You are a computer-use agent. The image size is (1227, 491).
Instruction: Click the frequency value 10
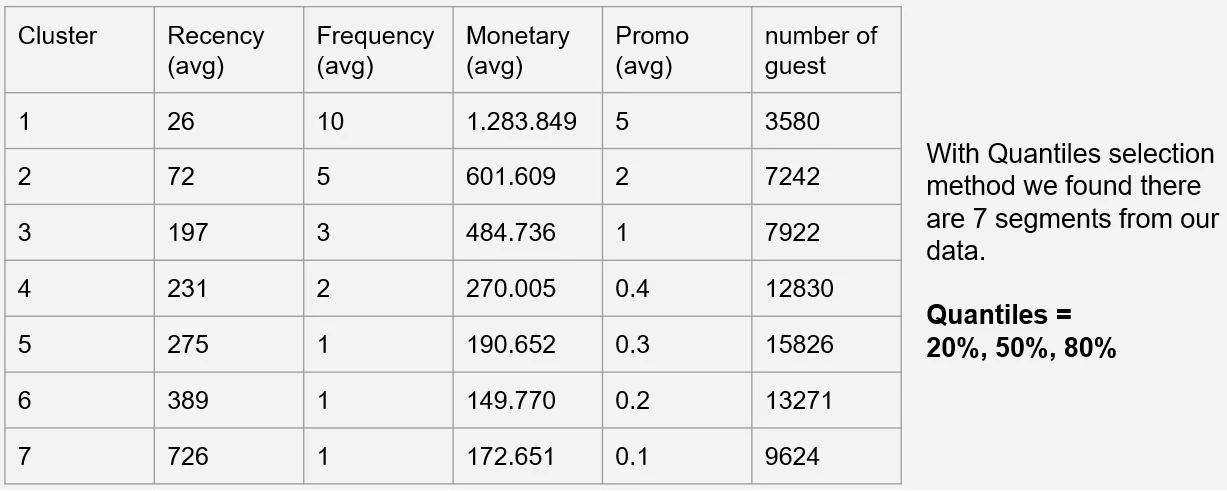(330, 122)
